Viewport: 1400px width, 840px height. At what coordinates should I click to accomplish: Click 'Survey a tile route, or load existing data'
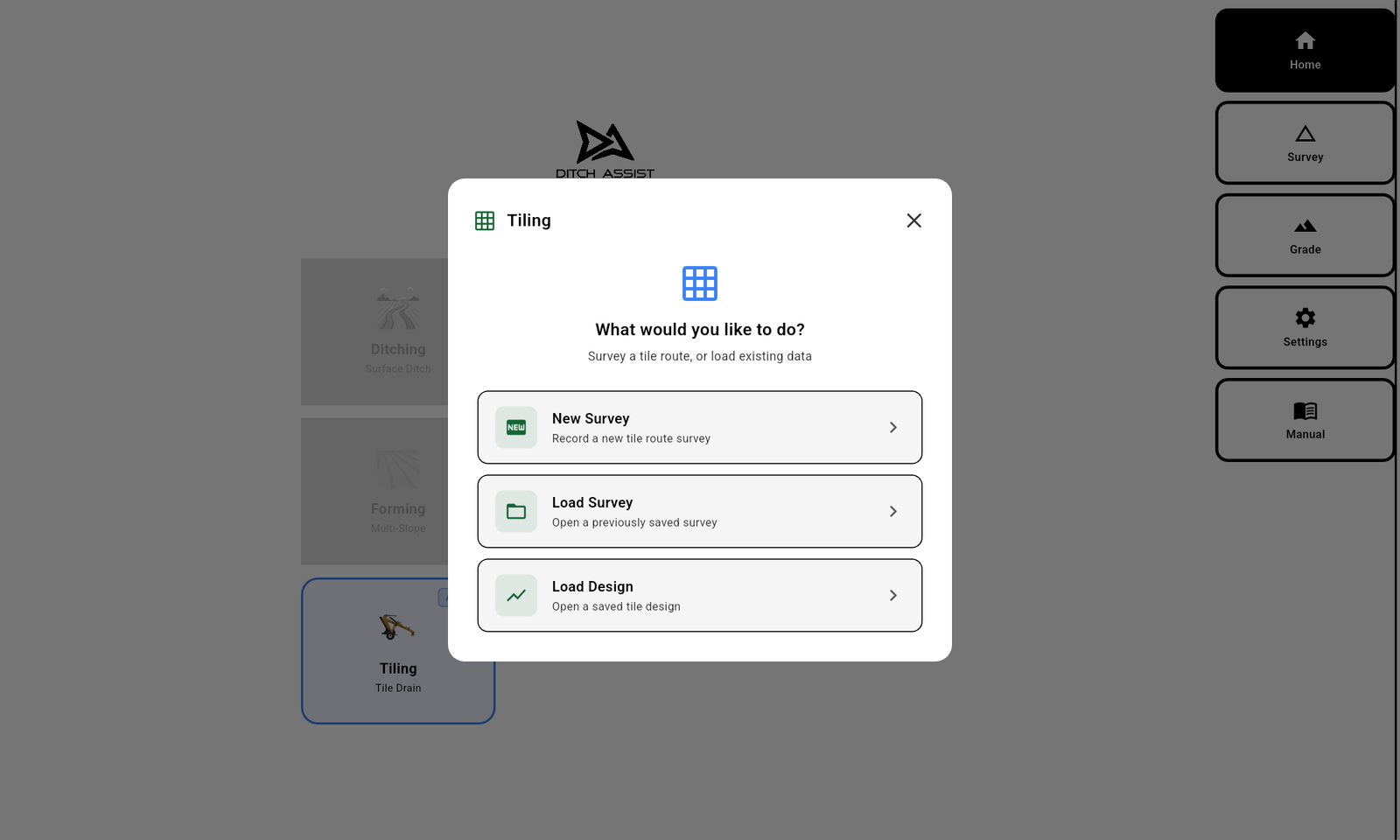pyautogui.click(x=700, y=356)
